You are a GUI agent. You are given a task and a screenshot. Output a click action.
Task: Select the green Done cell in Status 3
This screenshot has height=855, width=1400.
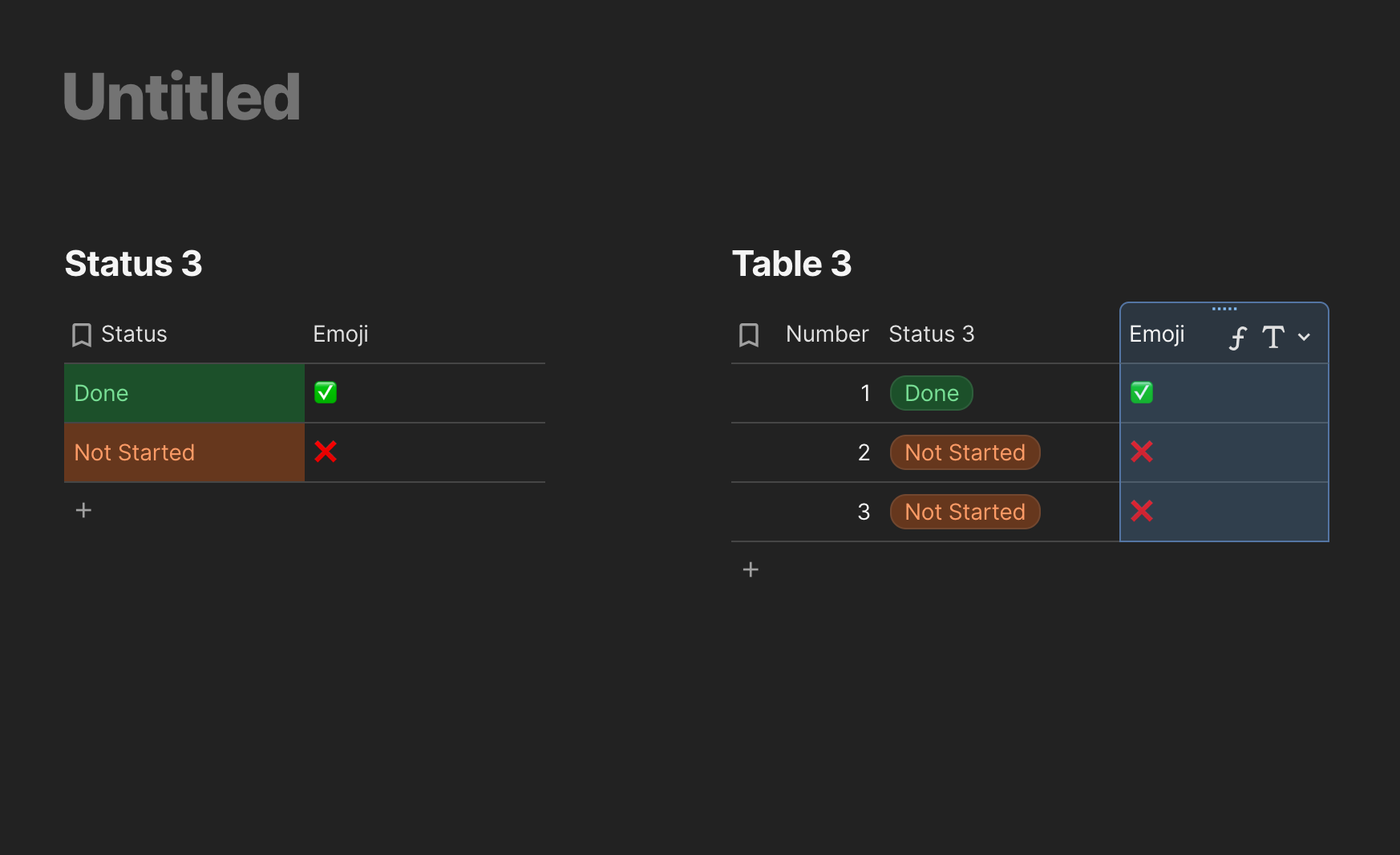184,393
